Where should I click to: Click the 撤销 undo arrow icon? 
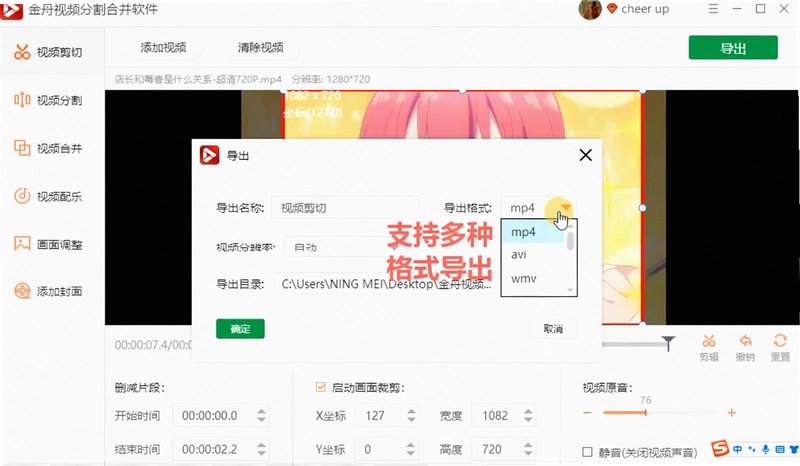pos(745,341)
